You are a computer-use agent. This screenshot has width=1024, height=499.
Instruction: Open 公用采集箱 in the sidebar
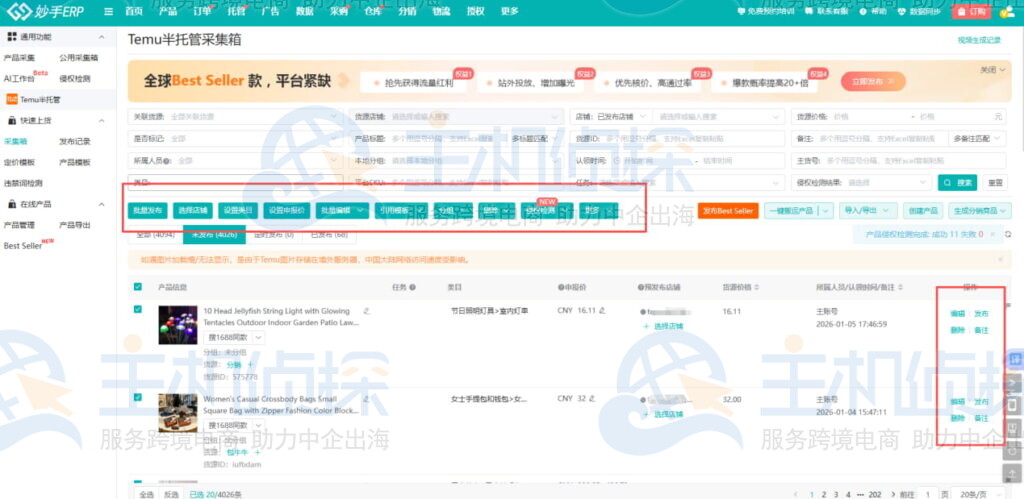(x=78, y=58)
